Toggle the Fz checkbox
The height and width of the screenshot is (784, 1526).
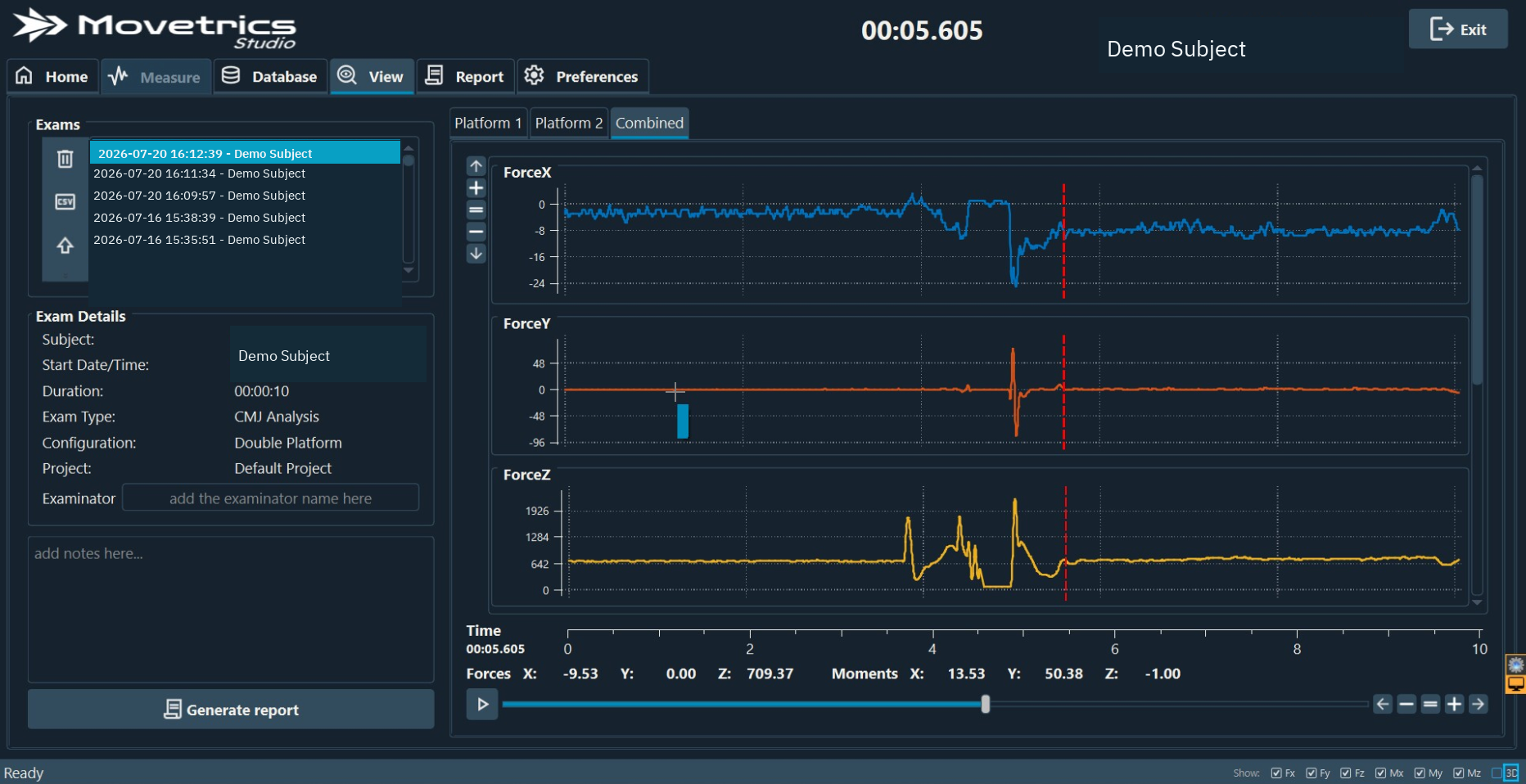click(x=1346, y=773)
